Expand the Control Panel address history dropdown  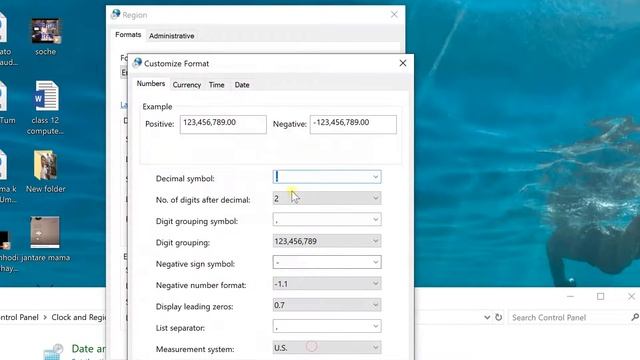[x=487, y=317]
